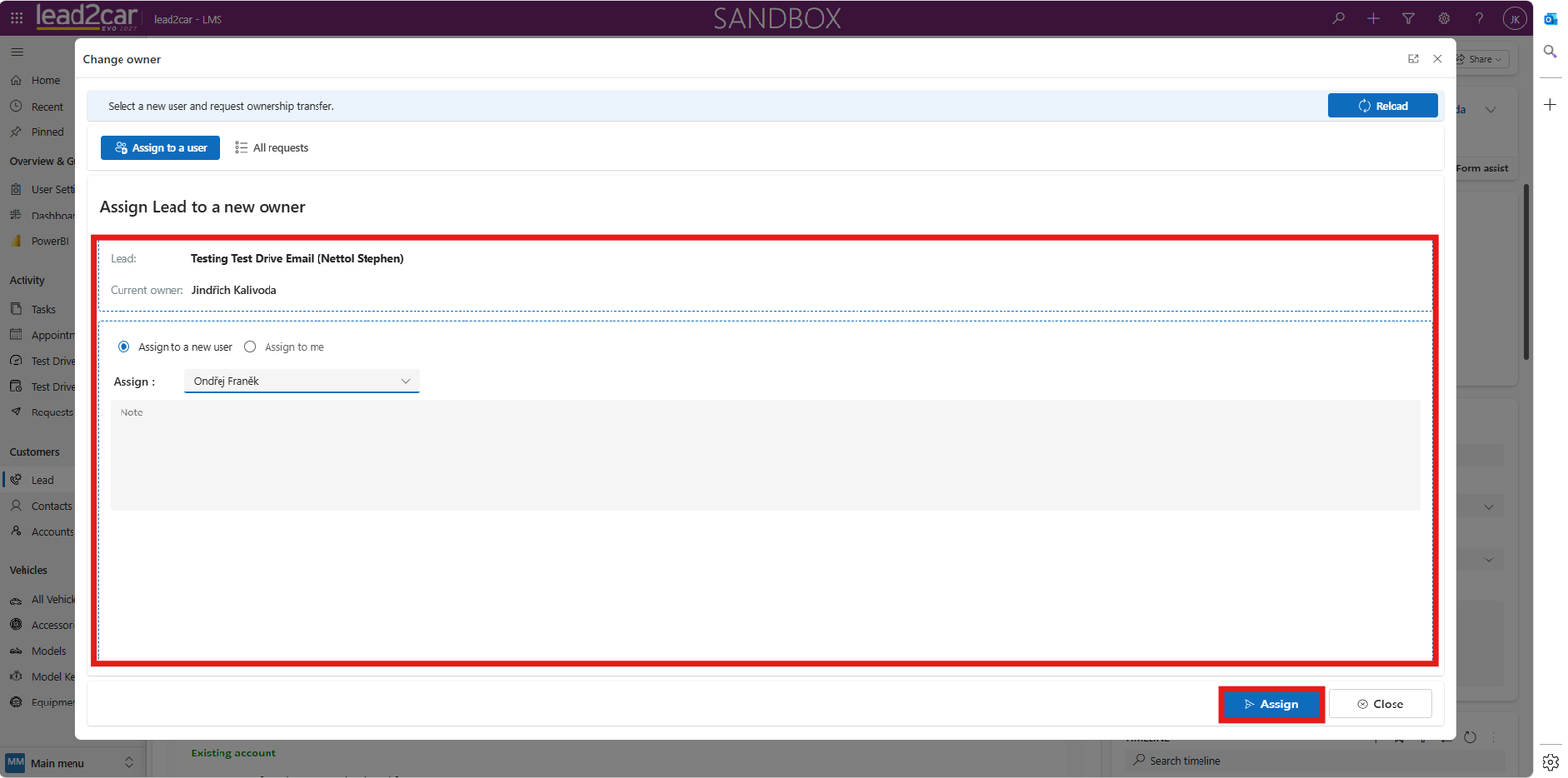
Task: Click the Assign button
Action: (x=1271, y=705)
